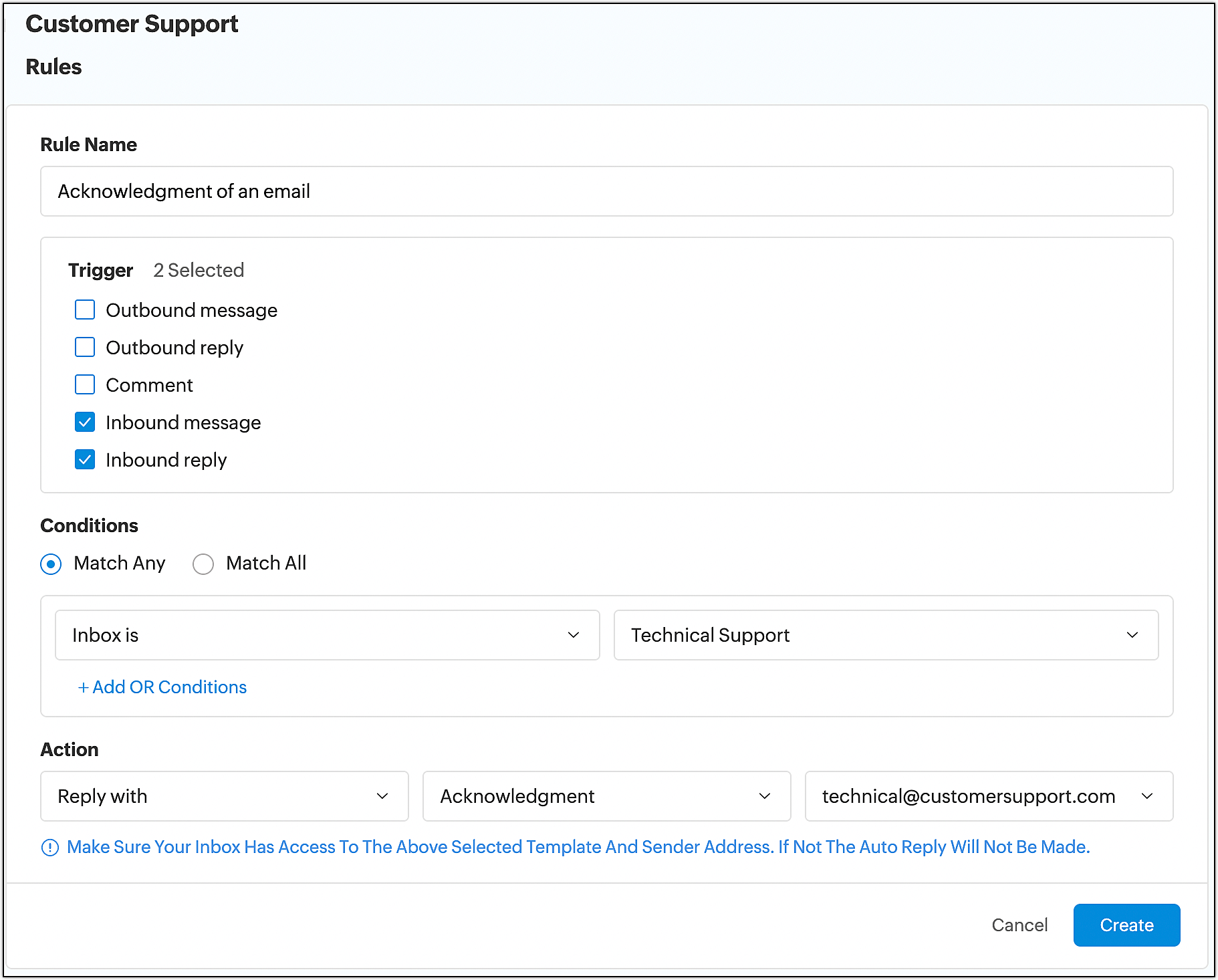
Task: Select the Match Any radio button
Action: [50, 564]
